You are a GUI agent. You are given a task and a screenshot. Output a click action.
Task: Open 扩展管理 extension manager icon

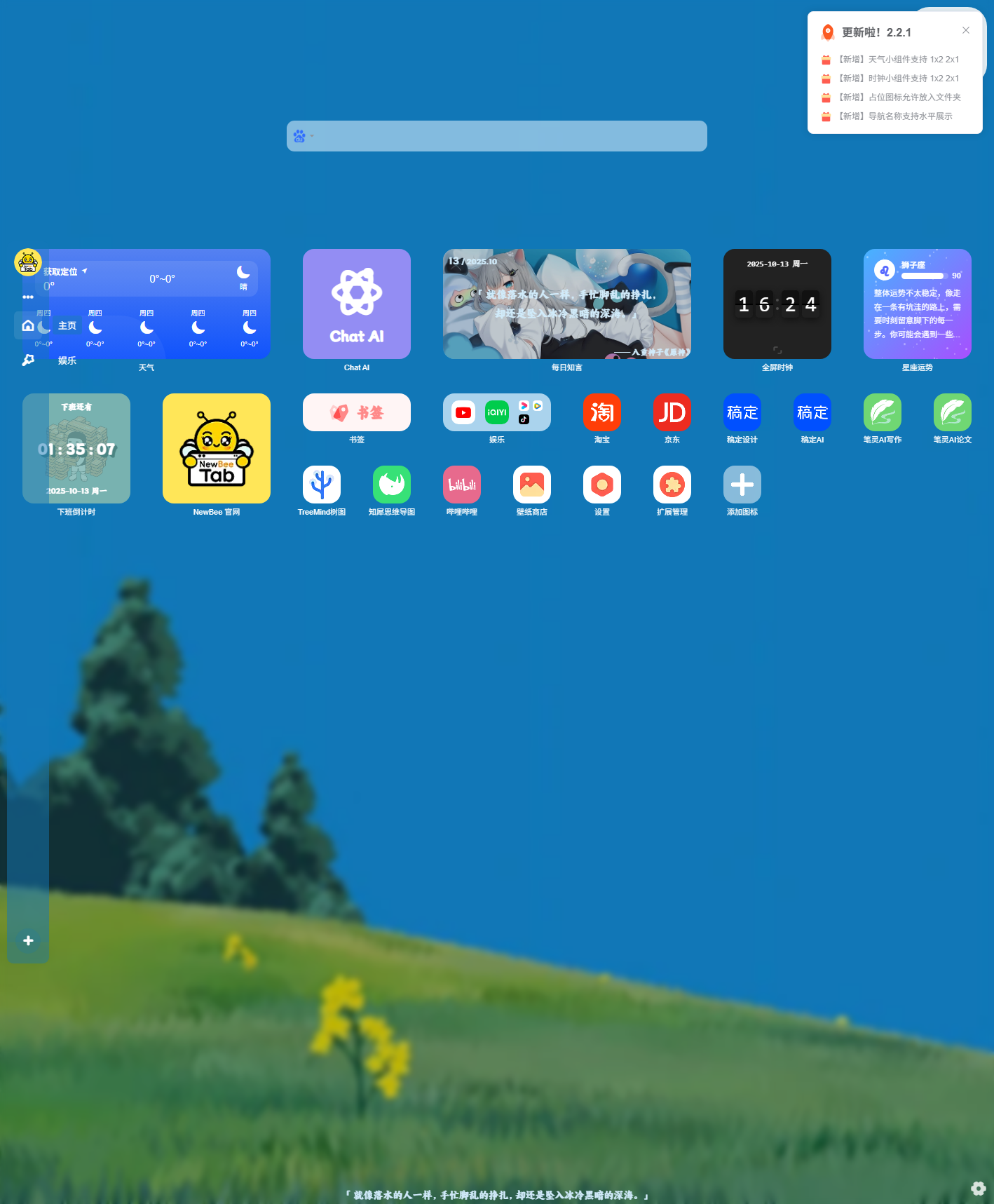672,485
